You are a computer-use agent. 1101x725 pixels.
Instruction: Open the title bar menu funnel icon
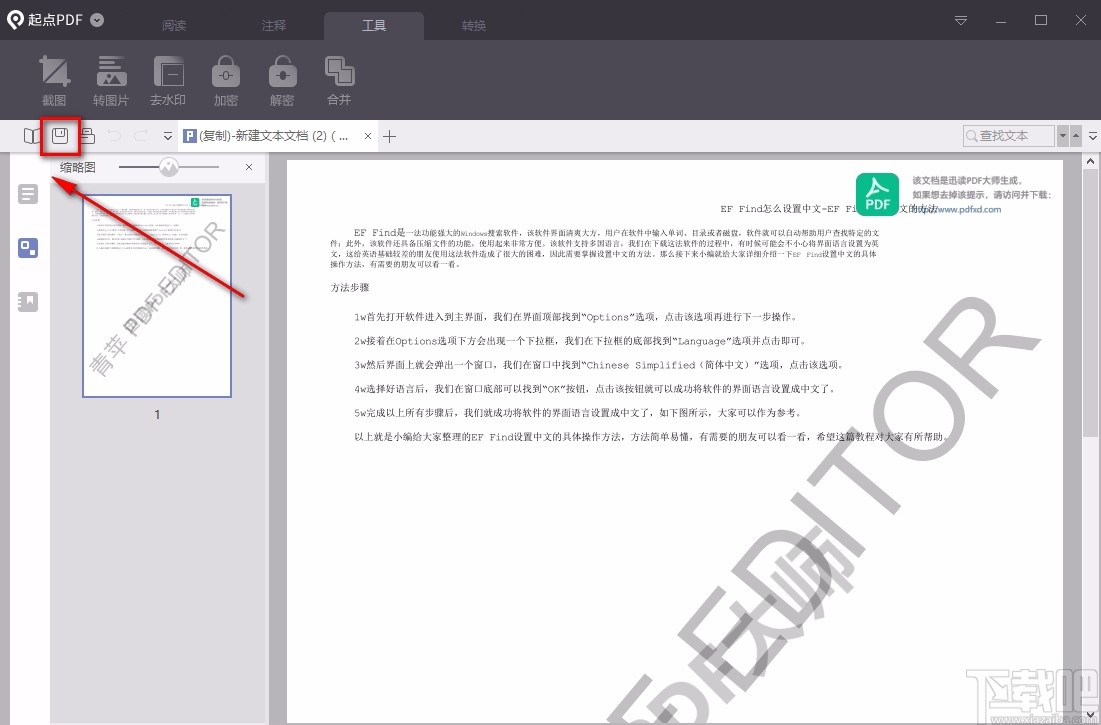pos(961,20)
